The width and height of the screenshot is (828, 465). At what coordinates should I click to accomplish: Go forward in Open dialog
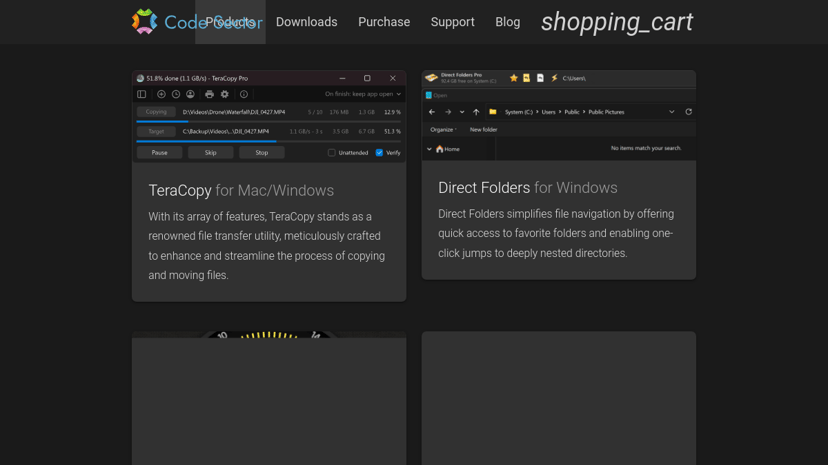pyautogui.click(x=448, y=112)
